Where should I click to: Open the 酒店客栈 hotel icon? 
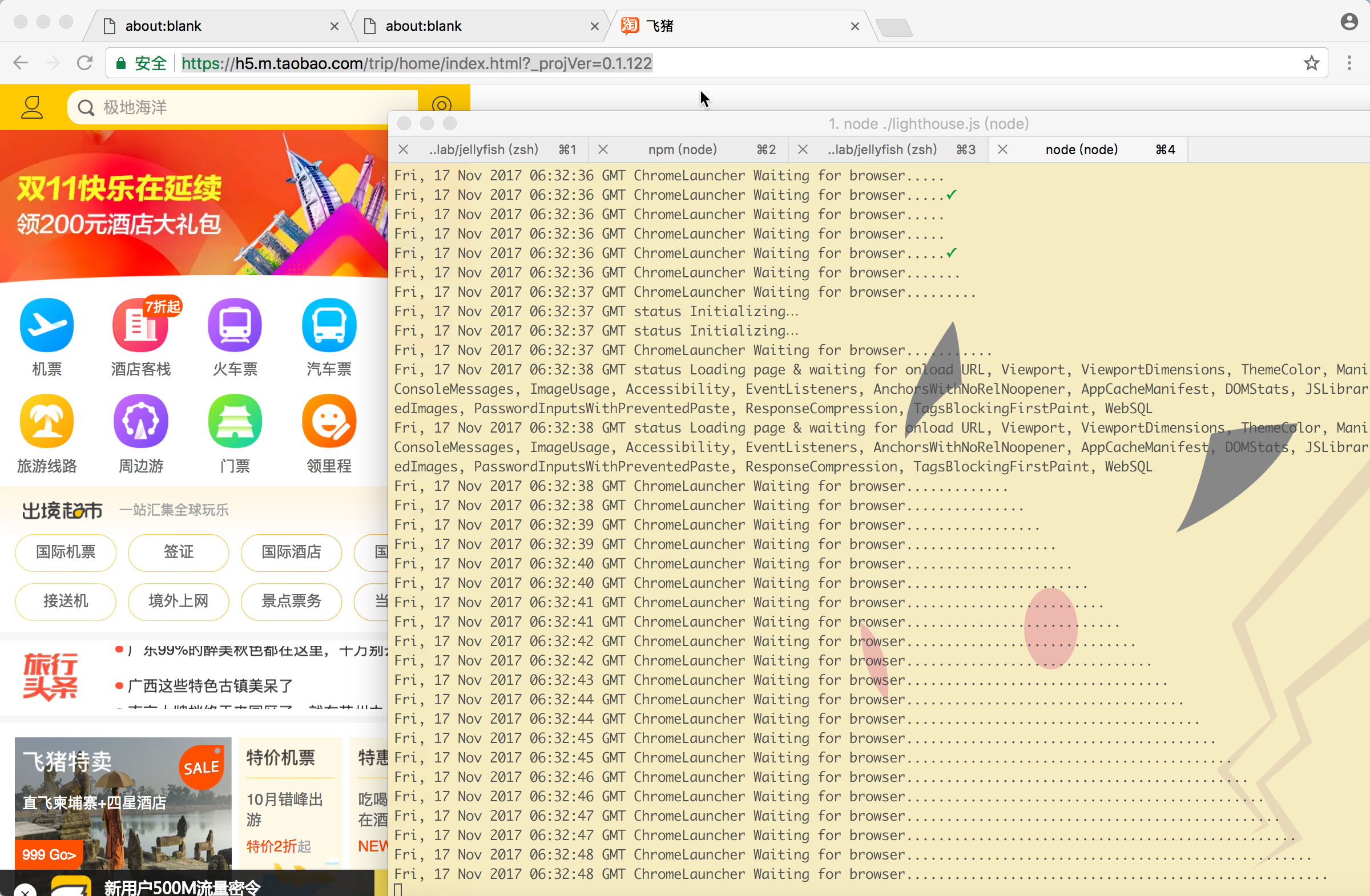click(141, 325)
